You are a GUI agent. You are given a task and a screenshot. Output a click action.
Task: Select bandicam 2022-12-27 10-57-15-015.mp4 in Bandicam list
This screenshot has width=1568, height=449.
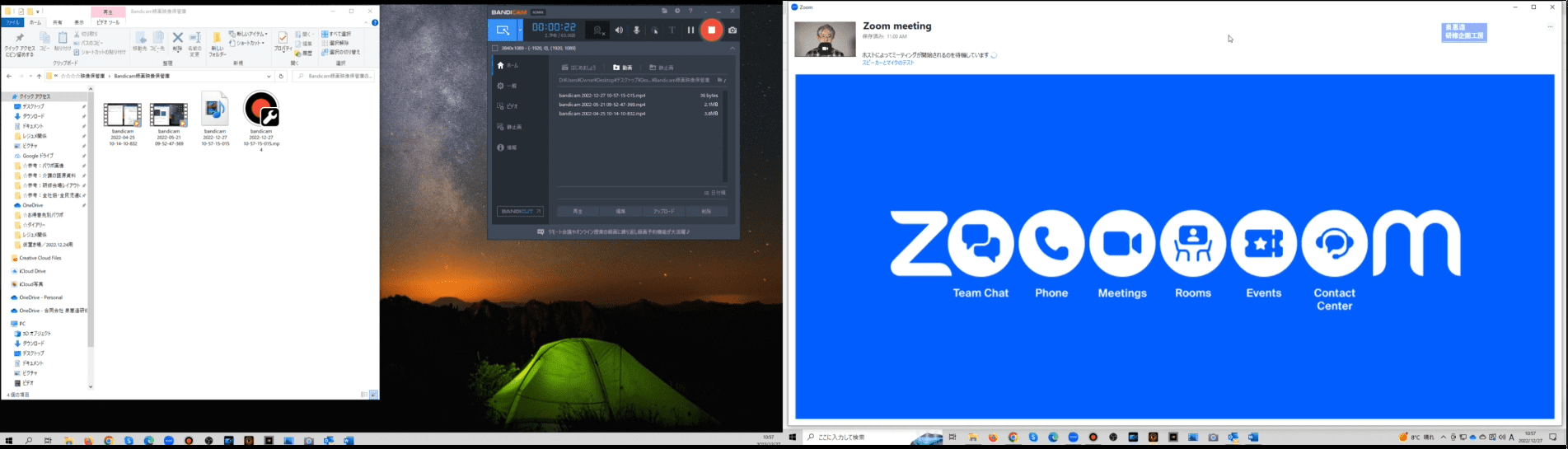click(639, 96)
